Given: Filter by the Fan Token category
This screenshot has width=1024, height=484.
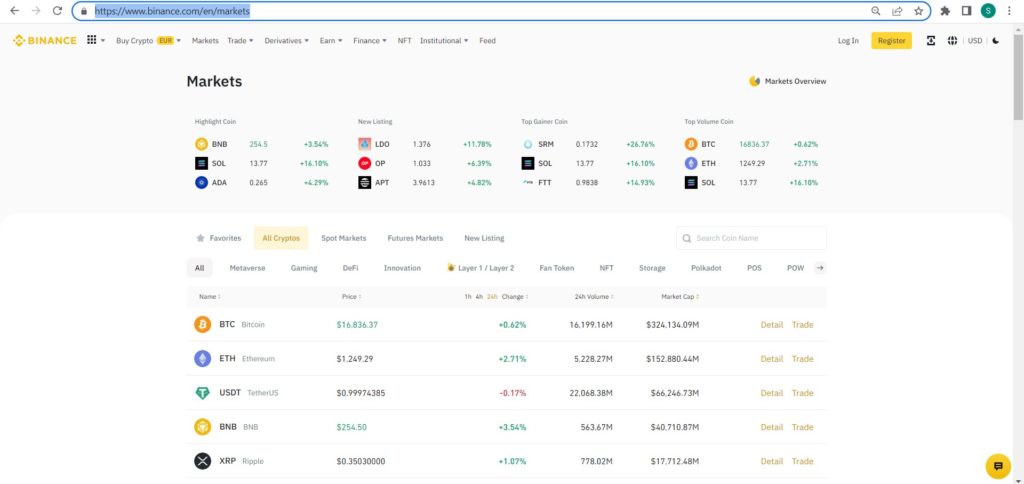Looking at the screenshot, I should [x=556, y=268].
